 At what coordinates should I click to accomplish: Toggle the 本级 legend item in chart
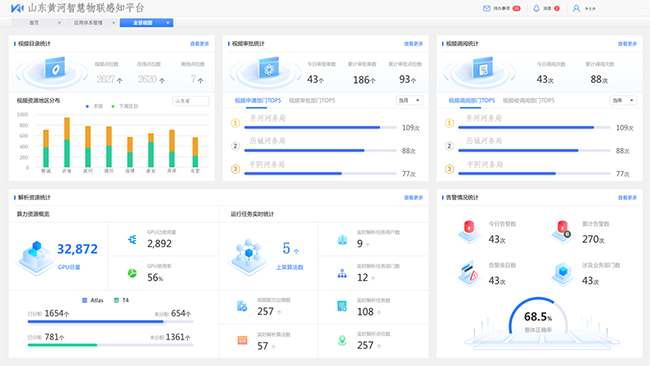(94, 106)
